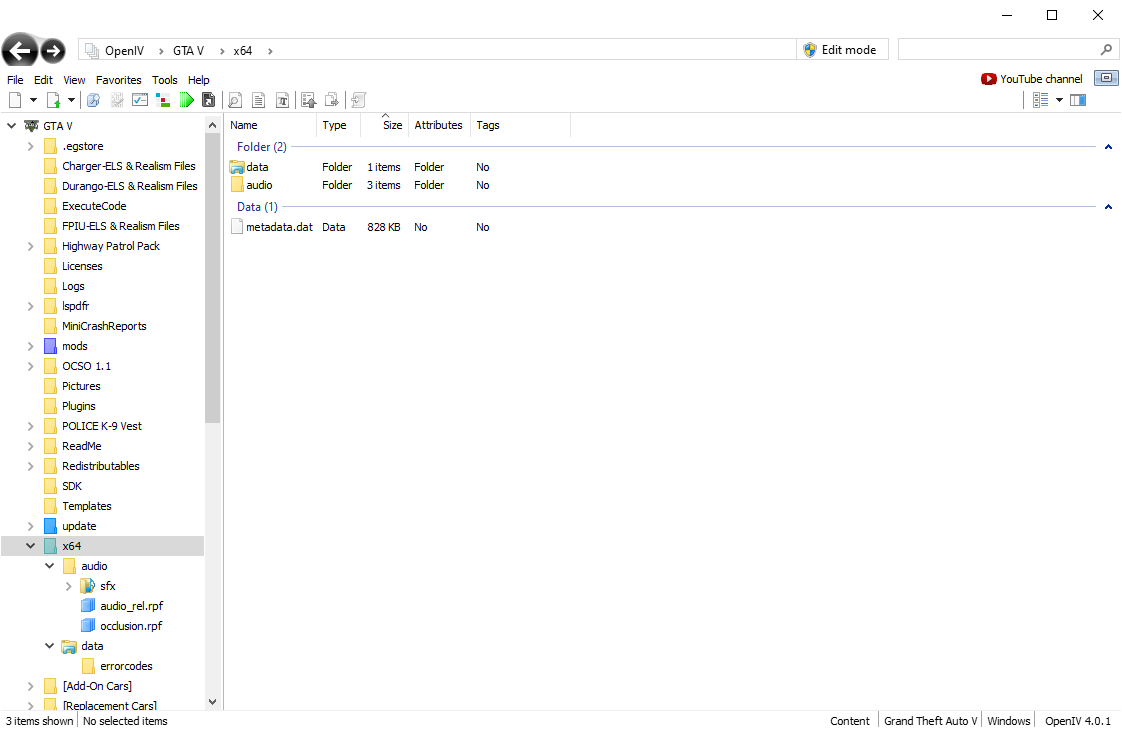Click the grayed wrench grid toolbar icon
This screenshot has width=1122, height=732.
tap(117, 100)
